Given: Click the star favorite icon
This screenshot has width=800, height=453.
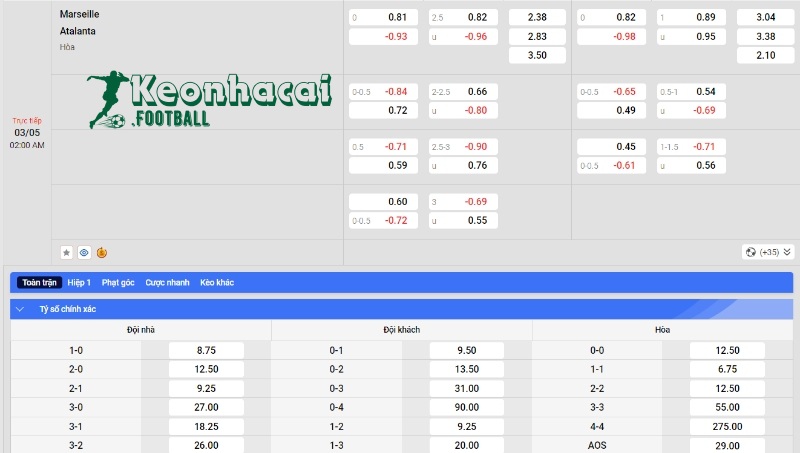Looking at the screenshot, I should (67, 253).
